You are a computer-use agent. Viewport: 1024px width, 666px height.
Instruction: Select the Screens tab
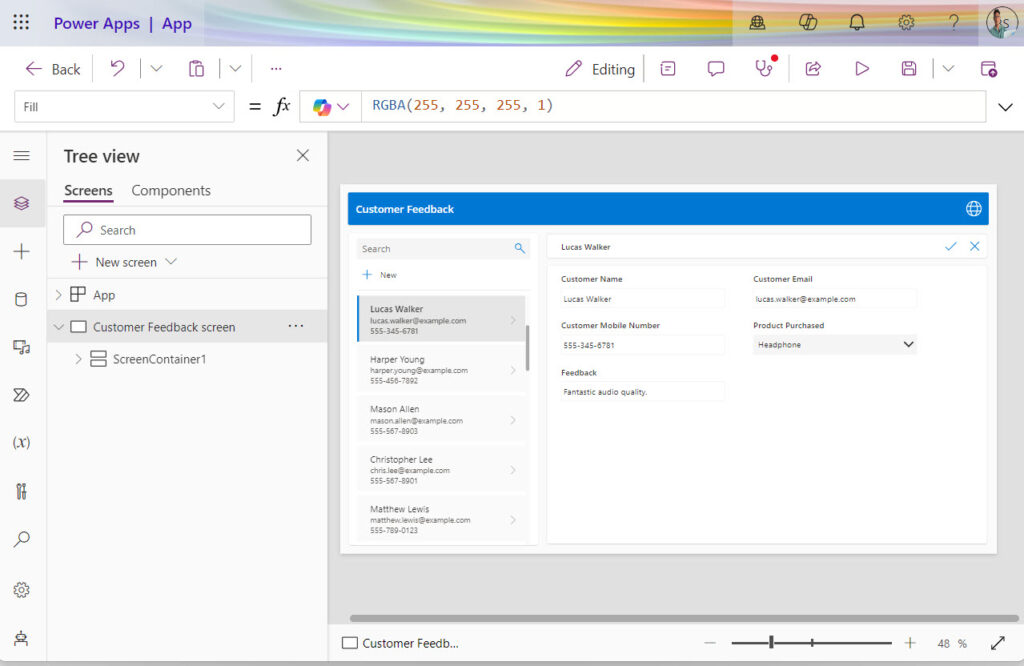pos(88,190)
